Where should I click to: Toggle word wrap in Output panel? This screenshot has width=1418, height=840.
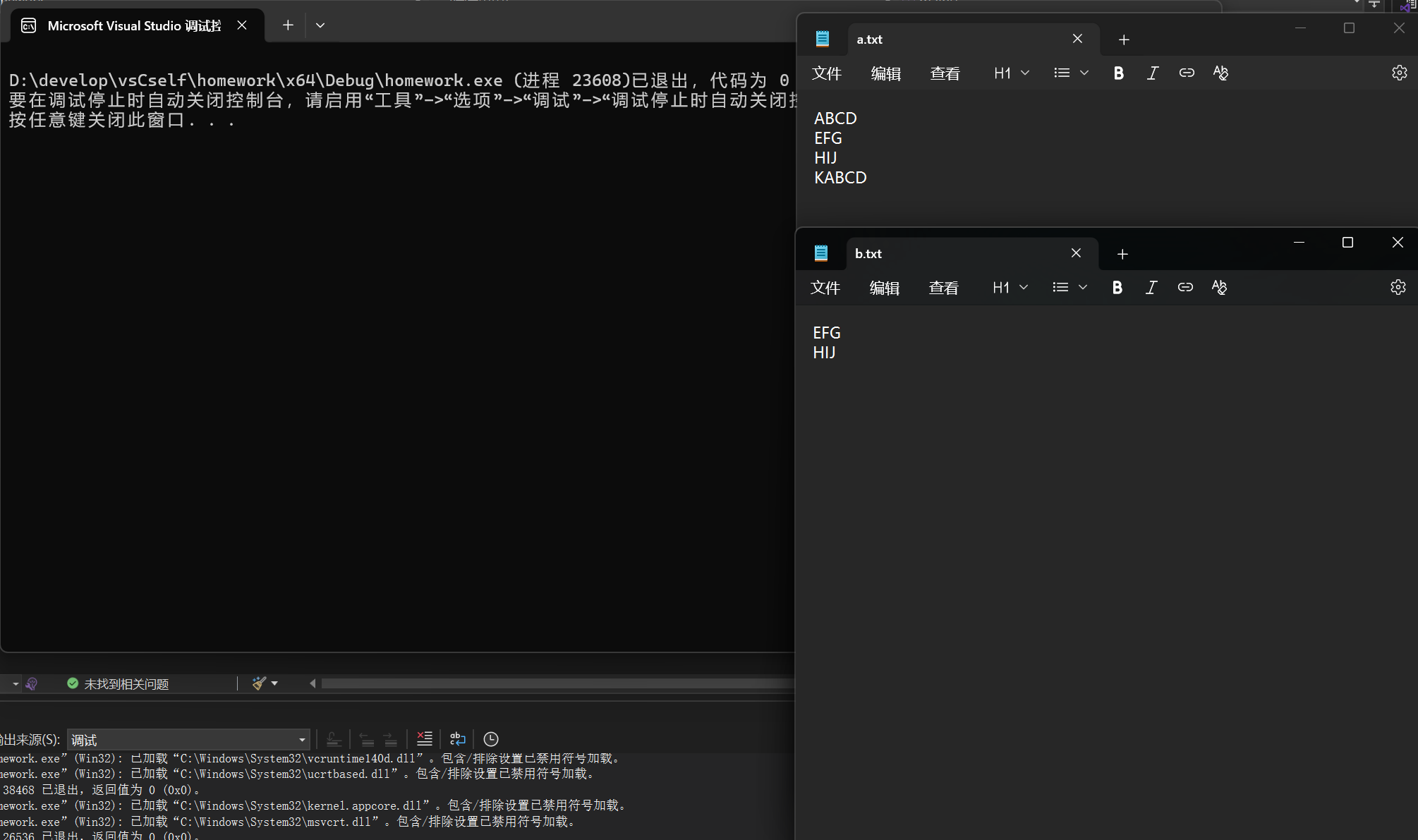coord(457,739)
